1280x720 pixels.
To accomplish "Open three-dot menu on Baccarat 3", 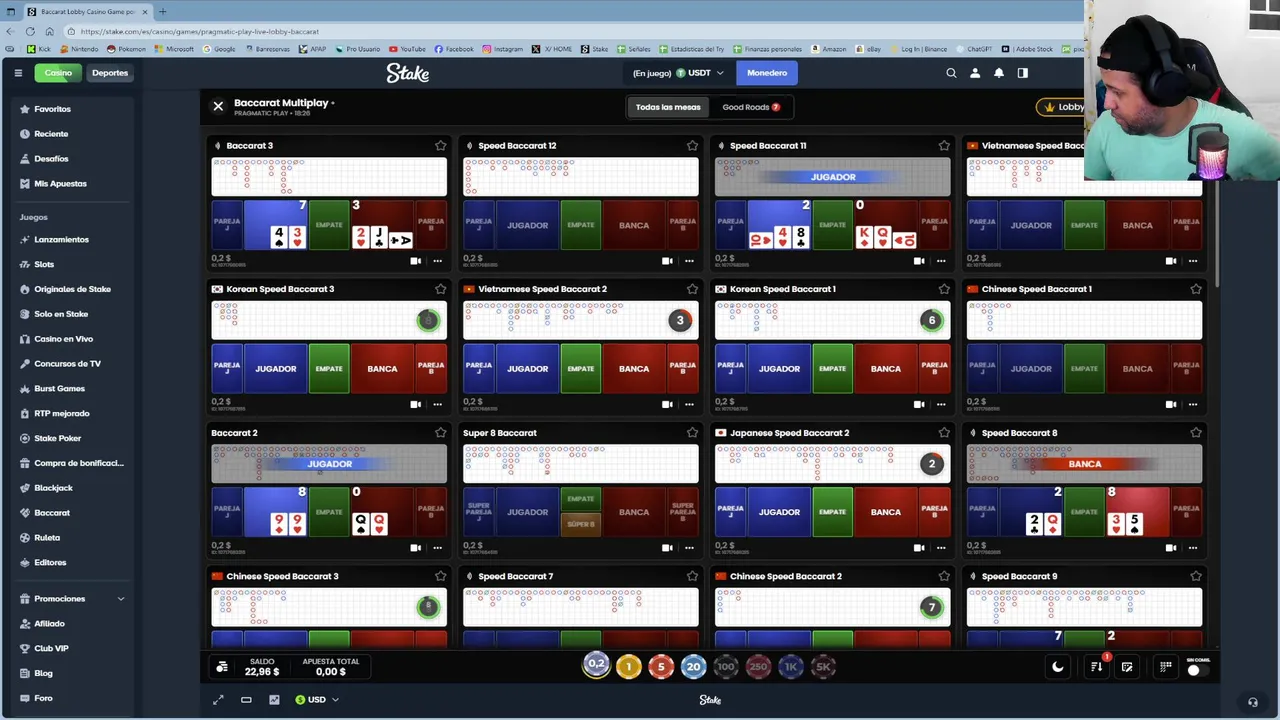I will 438,261.
